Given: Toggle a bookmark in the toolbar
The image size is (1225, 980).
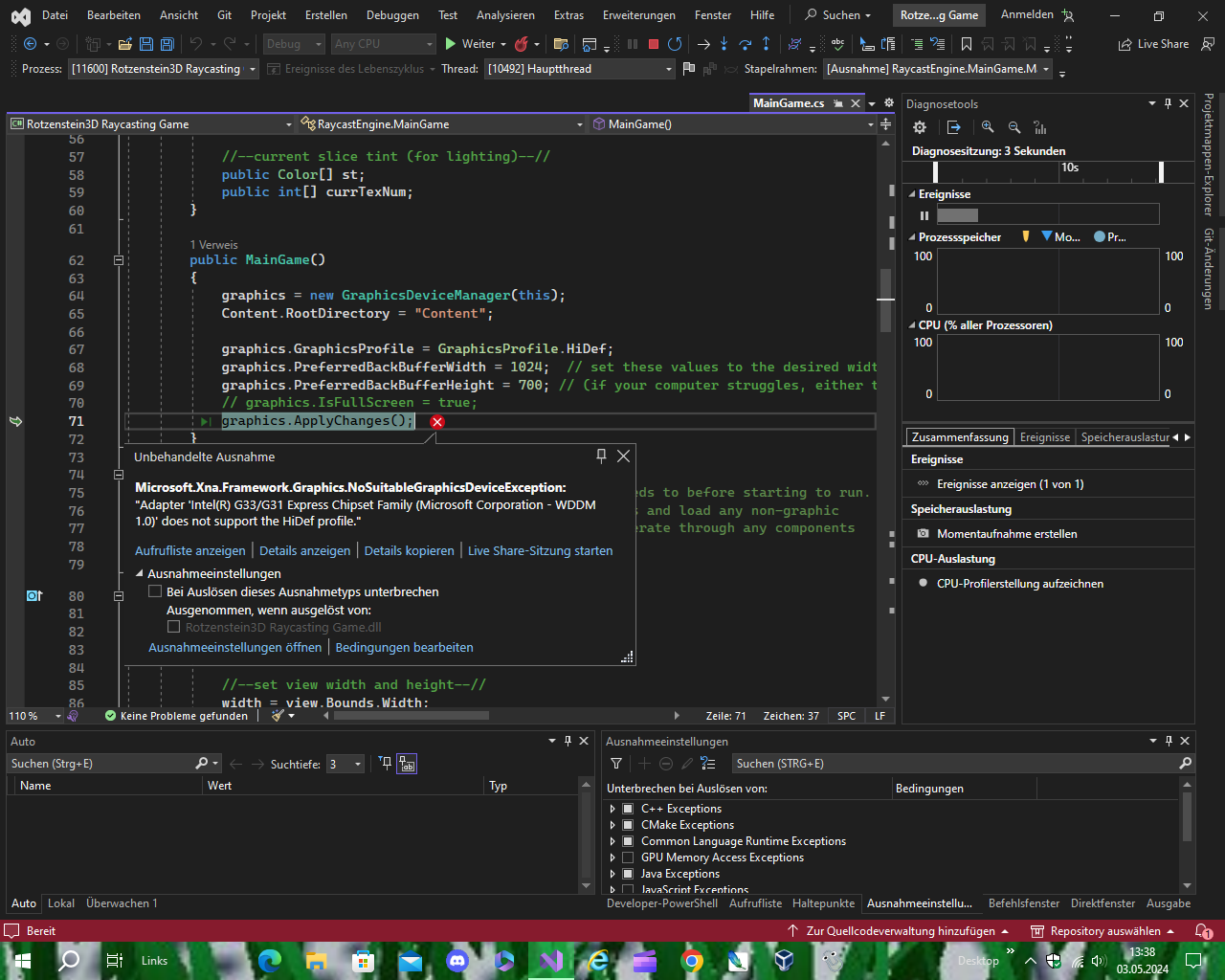Looking at the screenshot, I should [969, 44].
